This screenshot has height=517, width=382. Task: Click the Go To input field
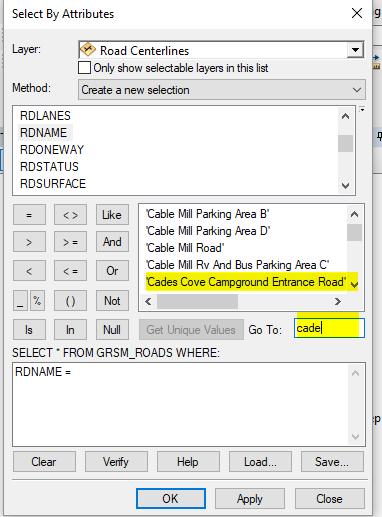click(329, 328)
